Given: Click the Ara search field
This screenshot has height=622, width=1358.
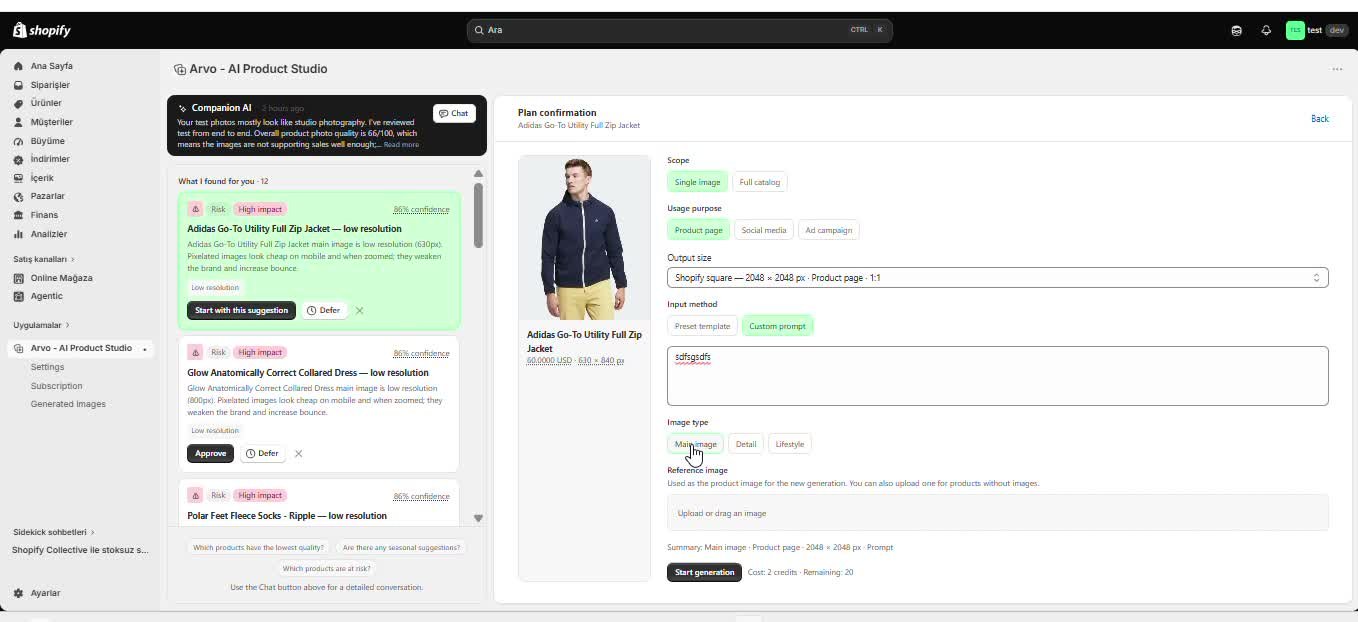Looking at the screenshot, I should click(x=679, y=30).
